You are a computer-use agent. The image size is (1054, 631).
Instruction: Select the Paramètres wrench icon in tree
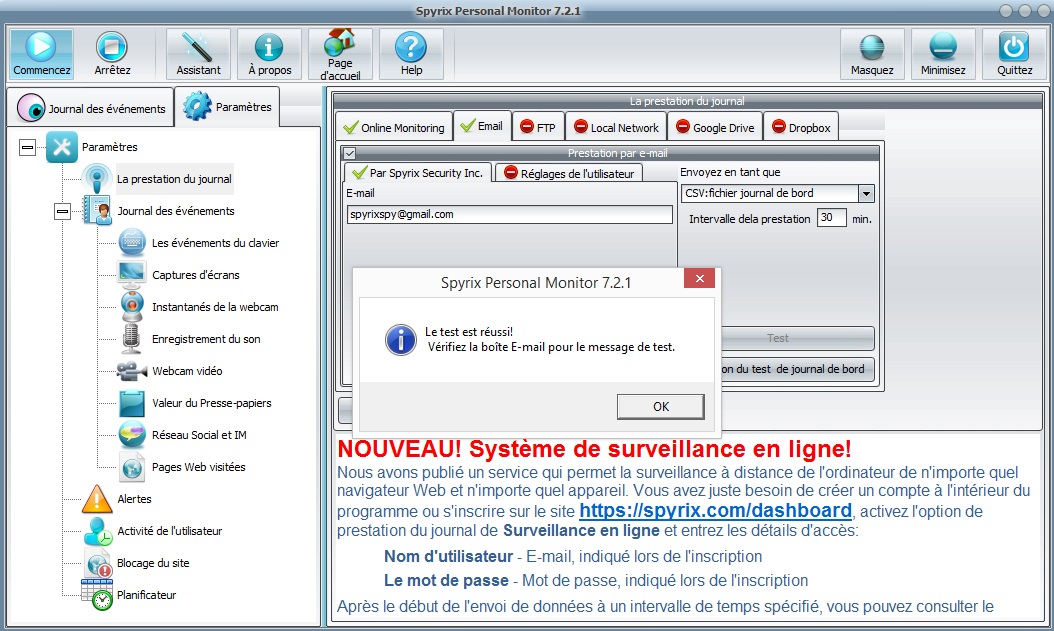(x=62, y=146)
